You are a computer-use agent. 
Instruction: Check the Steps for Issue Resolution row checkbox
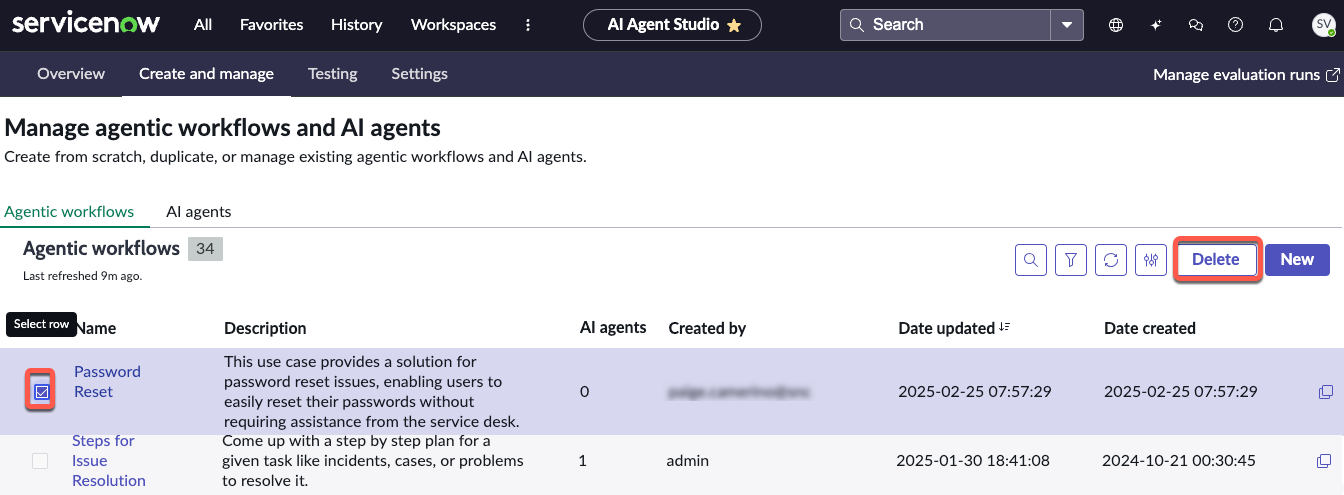(x=40, y=461)
